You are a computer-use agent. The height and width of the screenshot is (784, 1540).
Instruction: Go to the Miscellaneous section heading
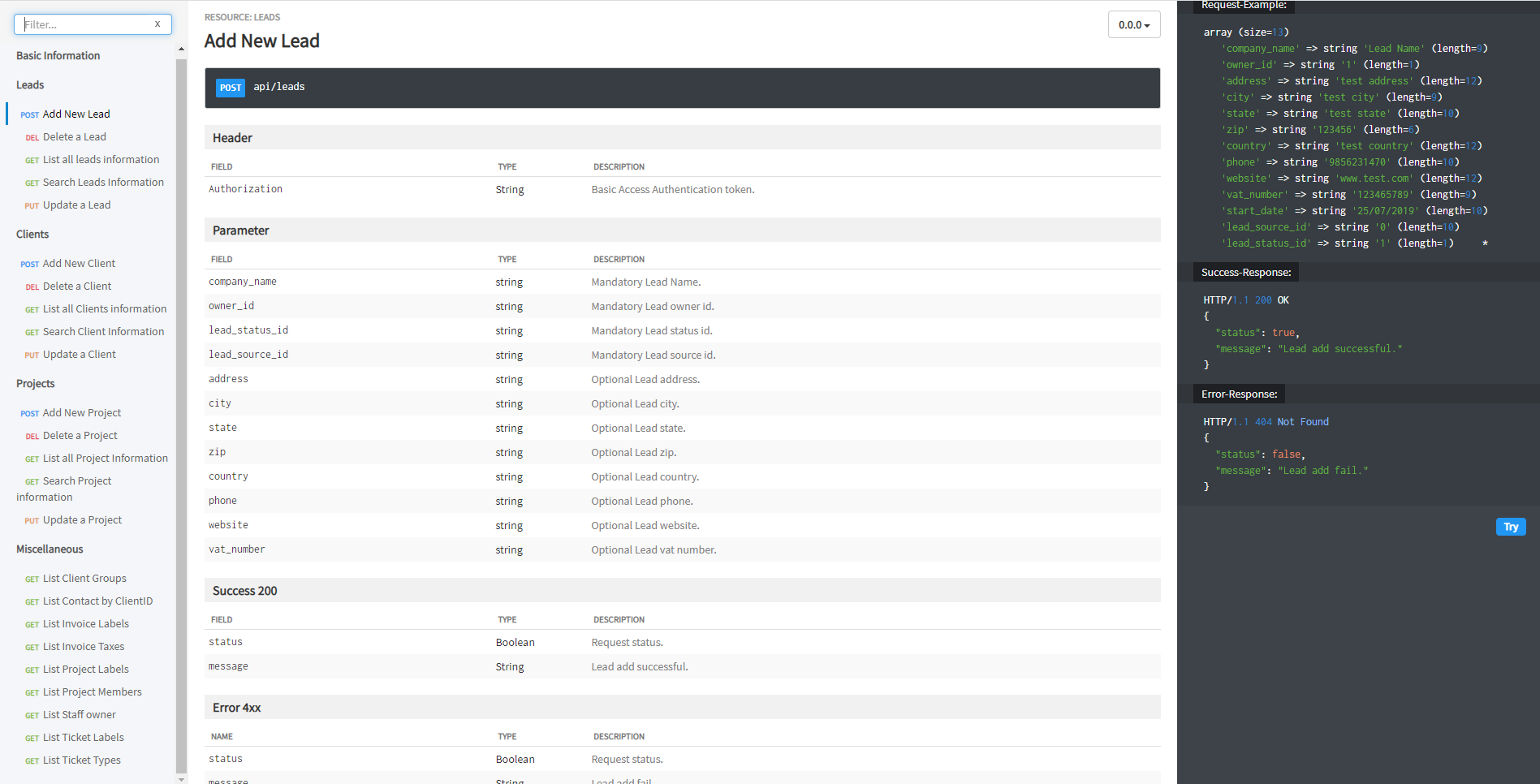point(50,549)
